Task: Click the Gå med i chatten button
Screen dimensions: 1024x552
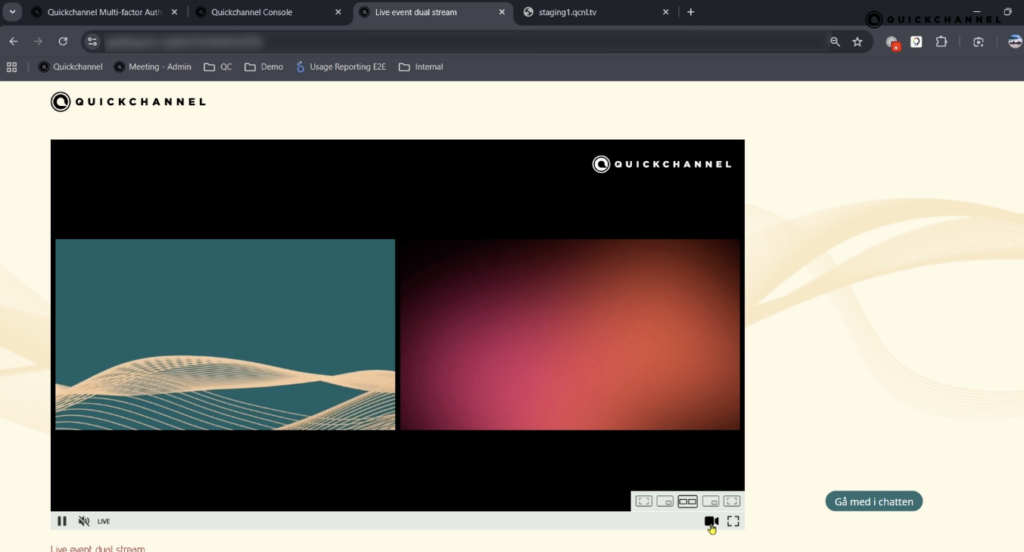Action: point(873,502)
